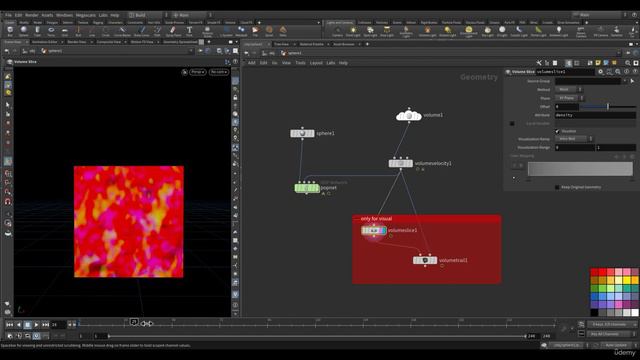Click the current frame number field
640x360 pixels.
click(58, 325)
